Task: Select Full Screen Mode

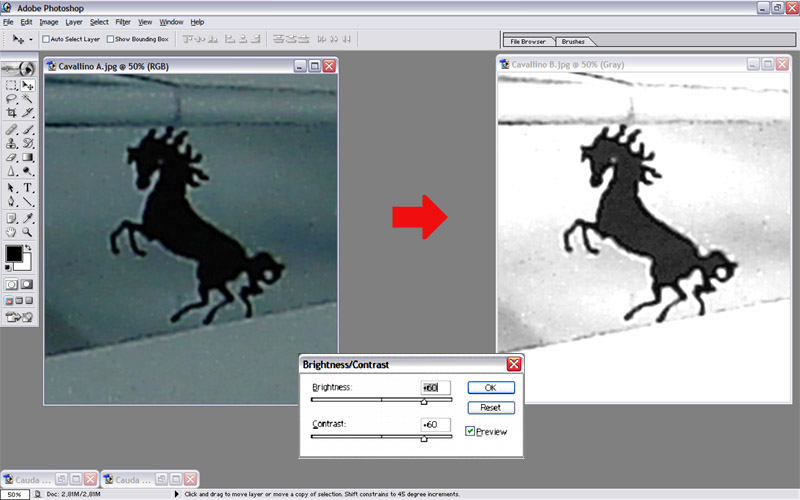Action: [29, 301]
